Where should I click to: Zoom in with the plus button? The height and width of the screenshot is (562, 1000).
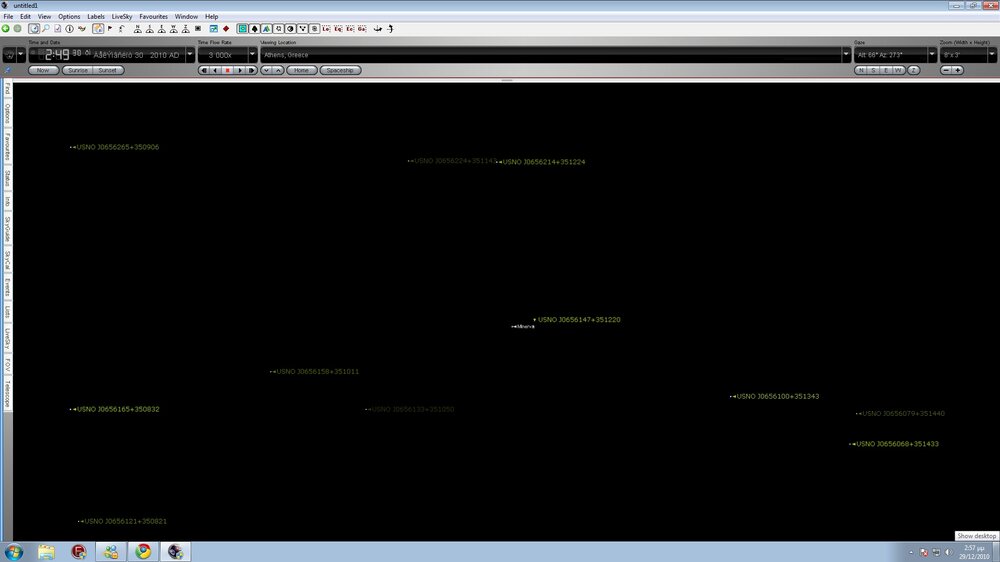click(x=957, y=71)
